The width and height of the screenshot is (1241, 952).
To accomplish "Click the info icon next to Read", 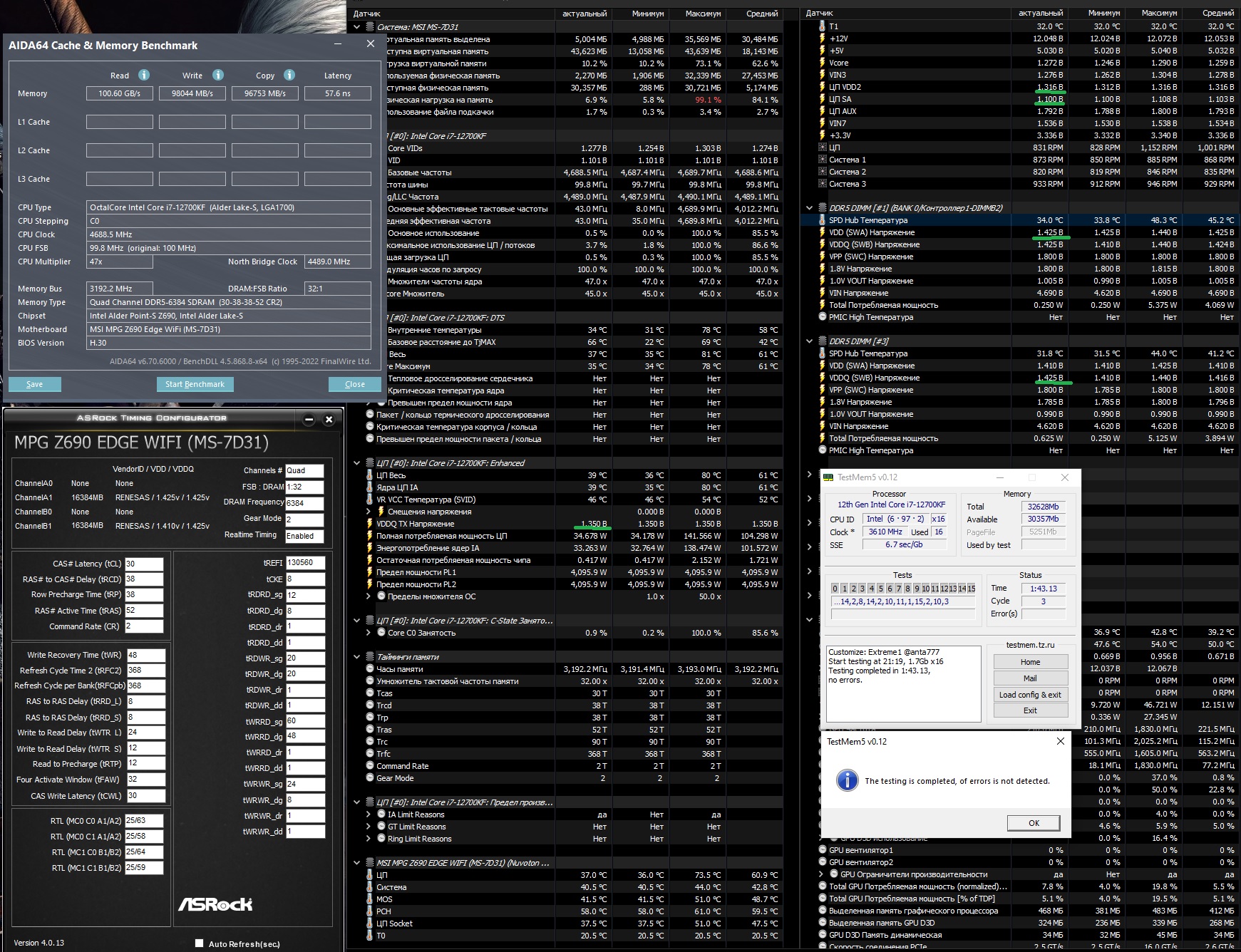I will 144,75.
